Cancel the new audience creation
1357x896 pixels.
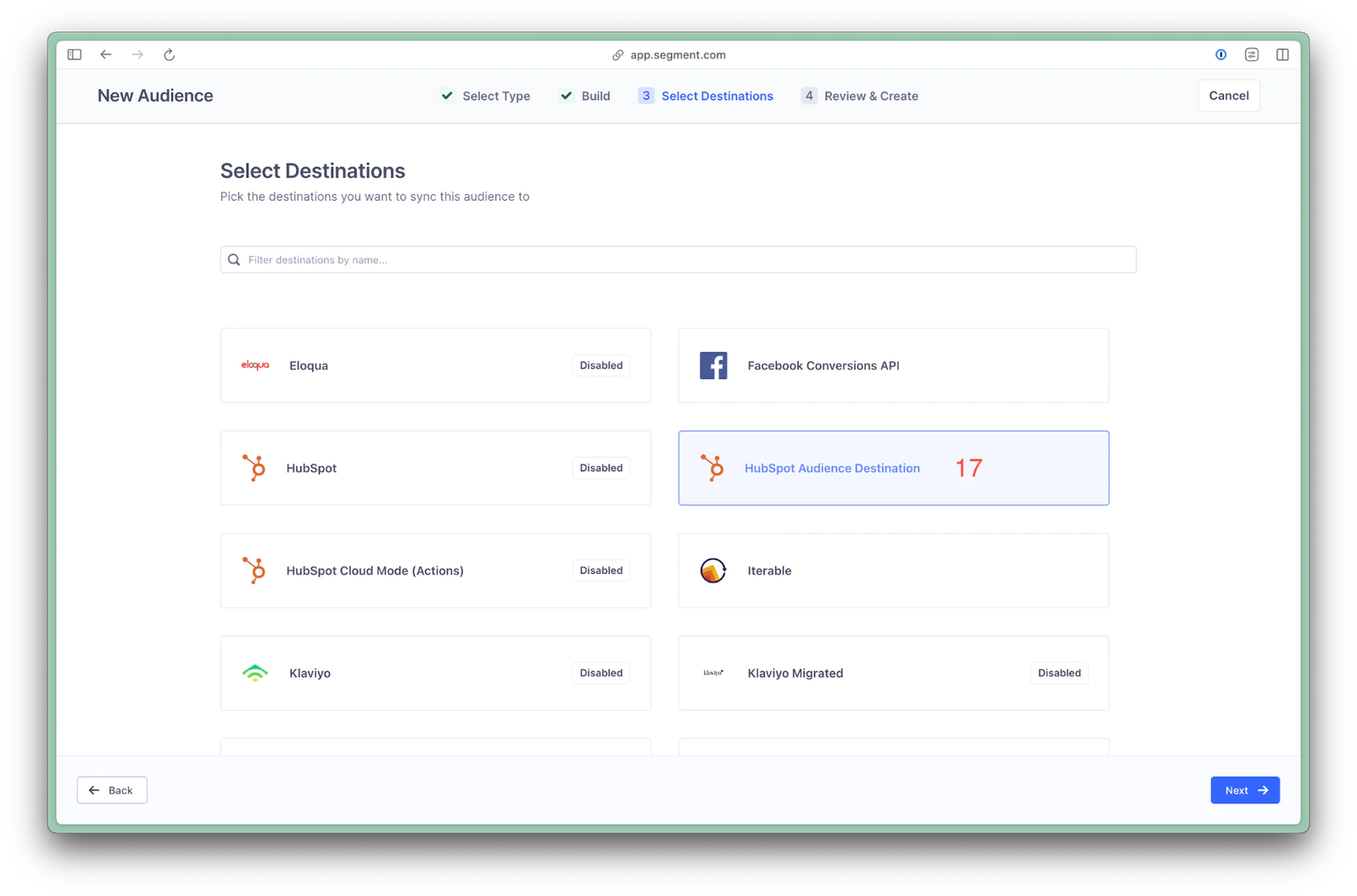1228,96
